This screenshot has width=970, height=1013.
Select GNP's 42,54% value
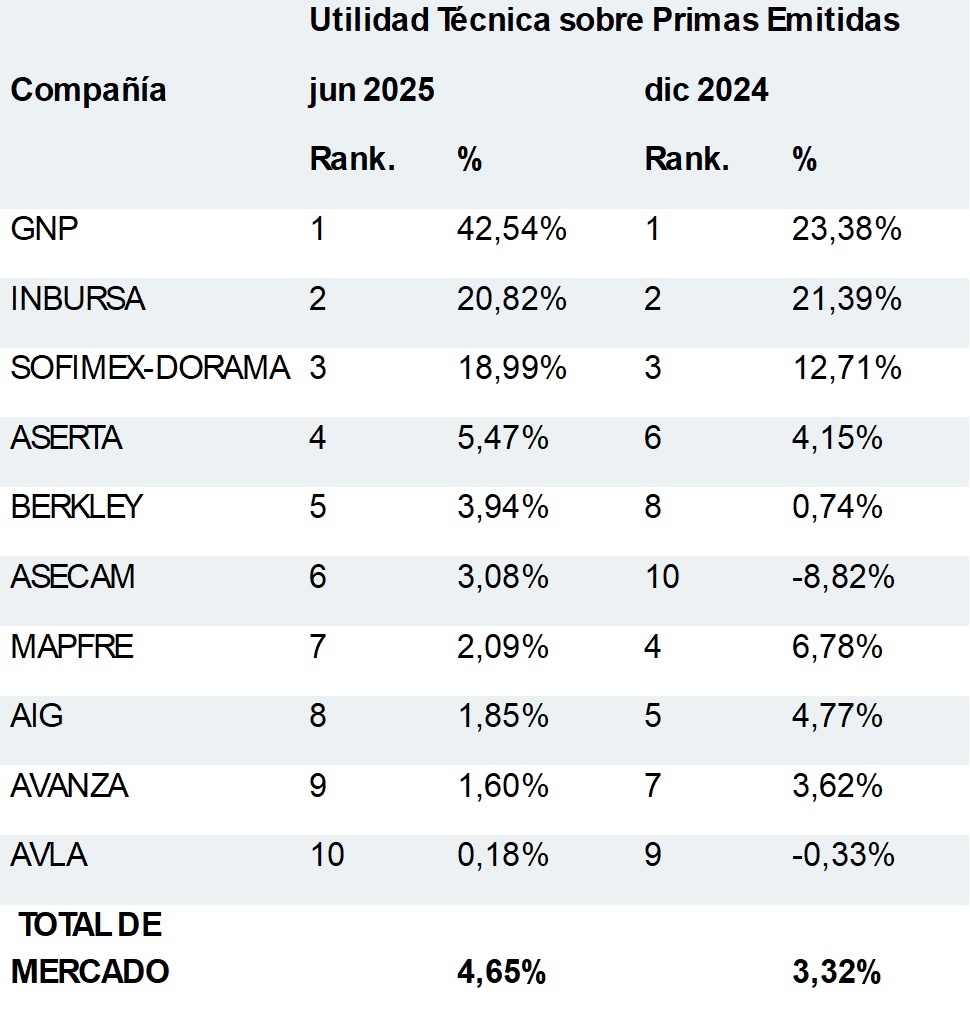(x=512, y=230)
